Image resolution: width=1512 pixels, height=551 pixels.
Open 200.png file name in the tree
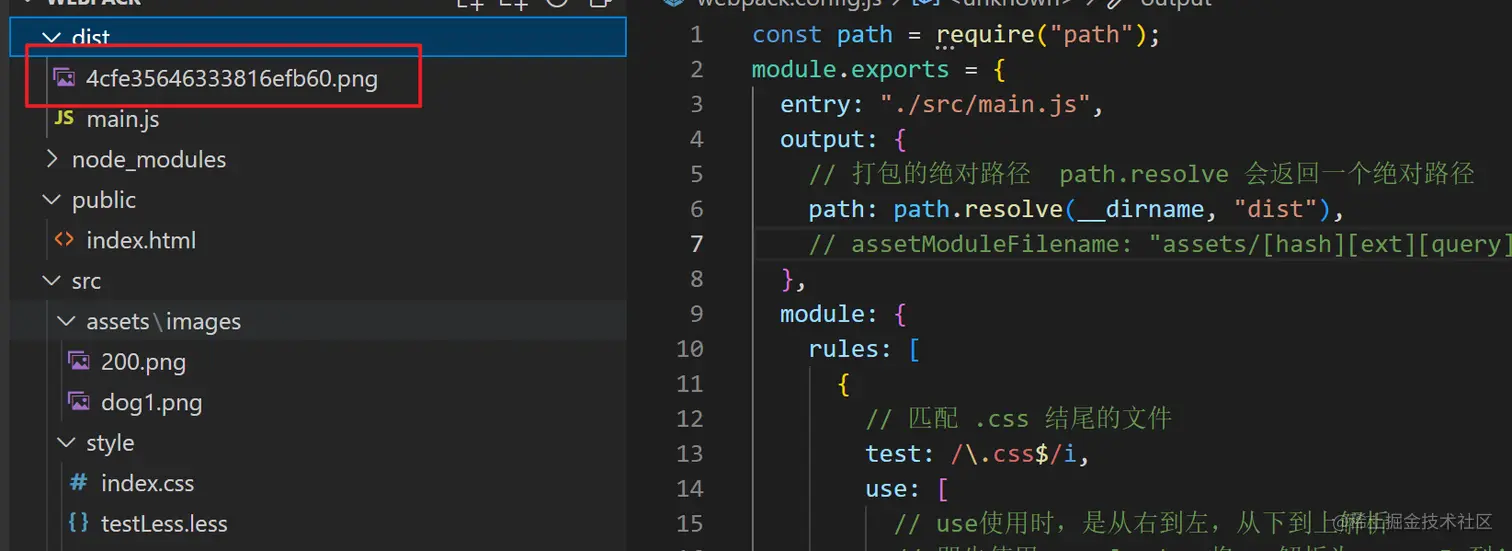[143, 362]
